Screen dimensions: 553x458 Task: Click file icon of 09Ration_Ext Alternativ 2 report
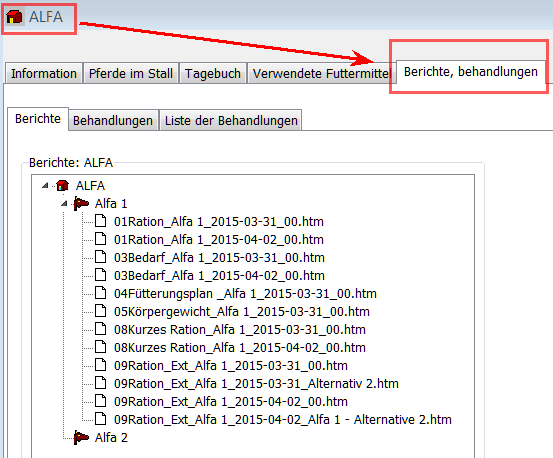(x=101, y=383)
